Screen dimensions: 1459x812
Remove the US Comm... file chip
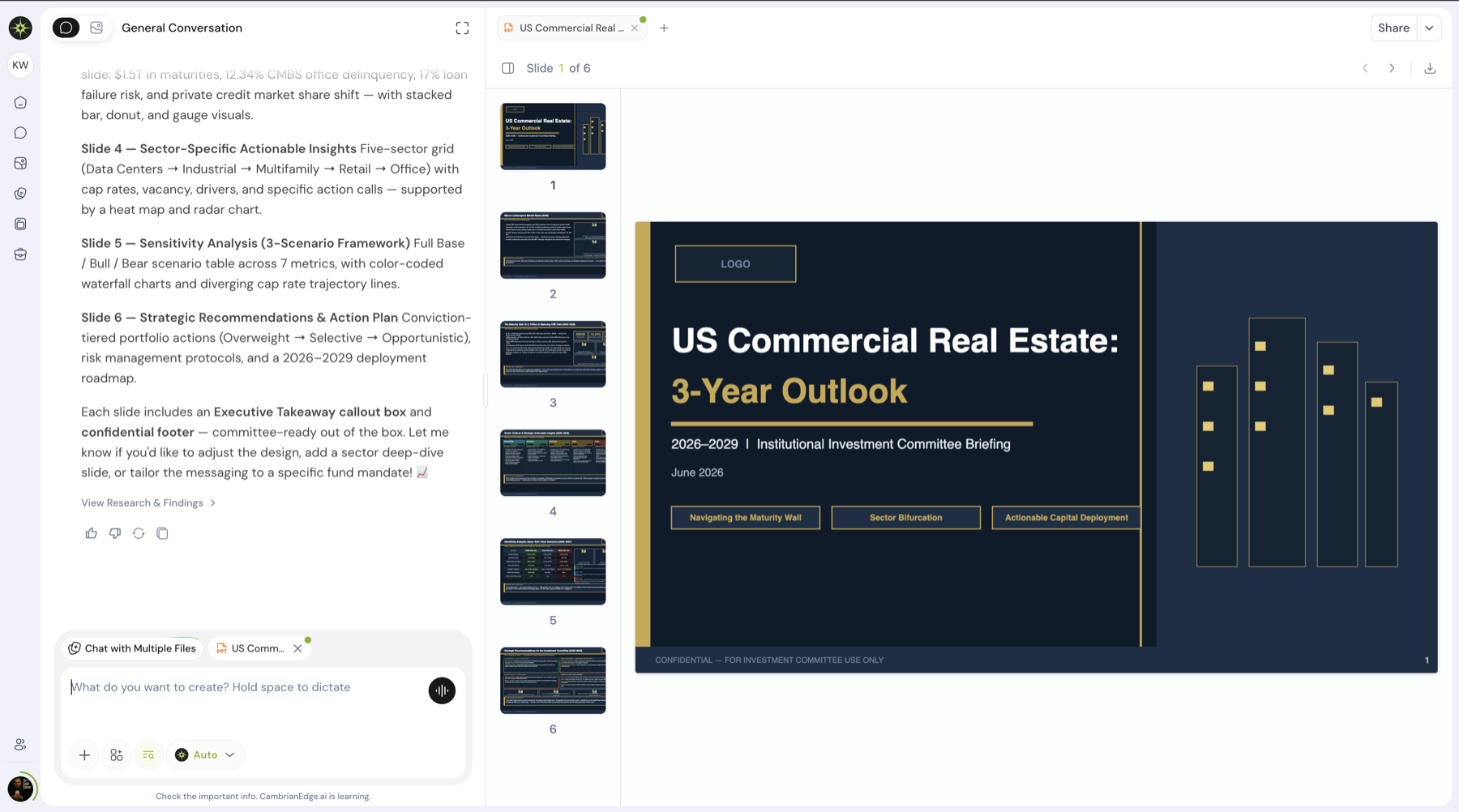(297, 648)
